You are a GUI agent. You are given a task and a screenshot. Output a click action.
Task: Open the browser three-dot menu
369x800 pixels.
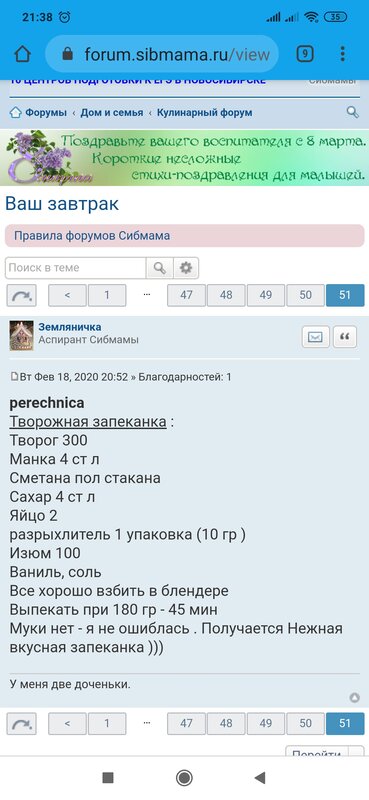tap(342, 54)
